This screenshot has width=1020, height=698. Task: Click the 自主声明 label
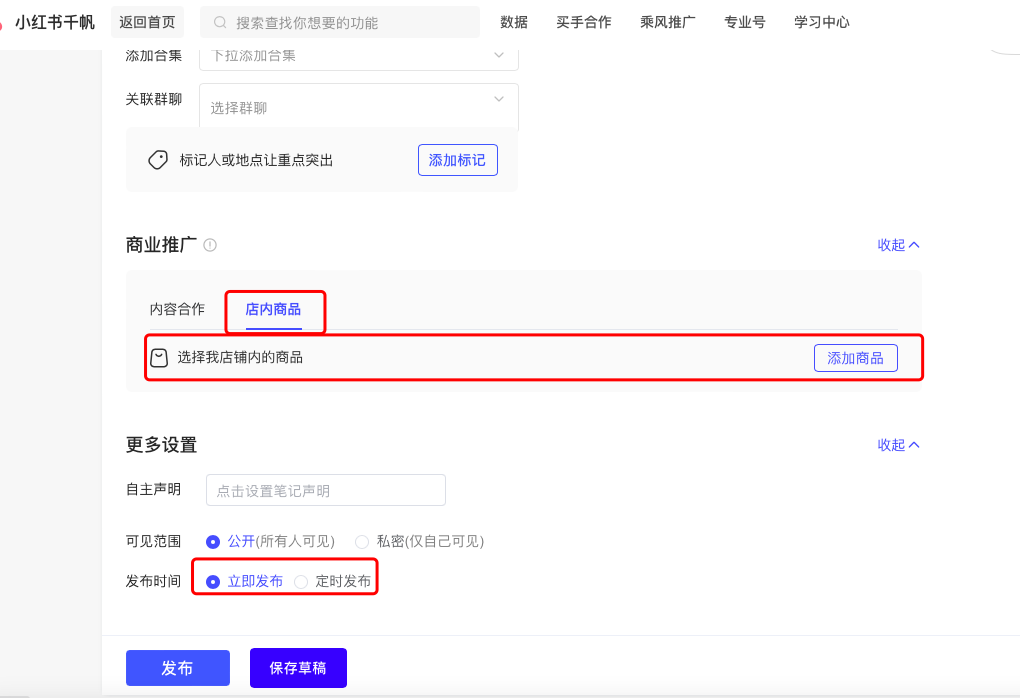click(x=154, y=489)
